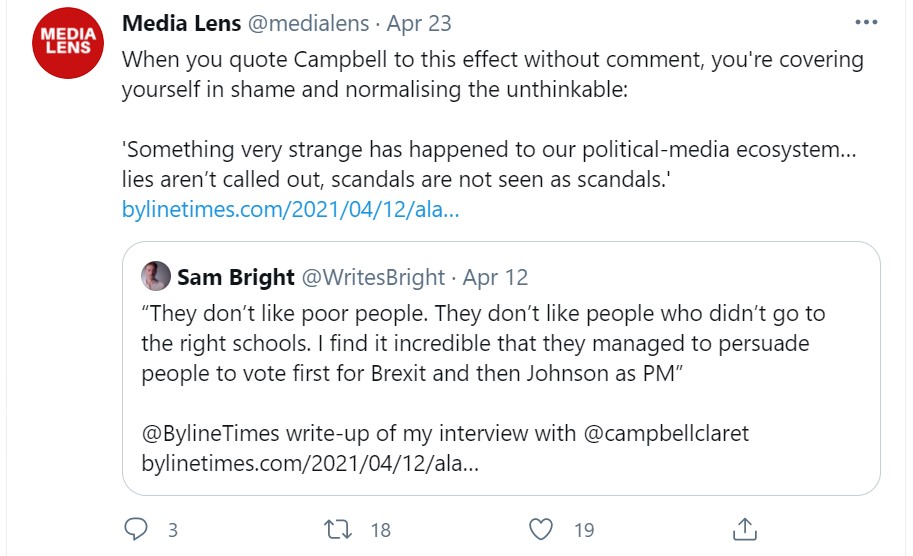Like the tweet with the heart icon
The image size is (913, 556).
tap(540, 530)
